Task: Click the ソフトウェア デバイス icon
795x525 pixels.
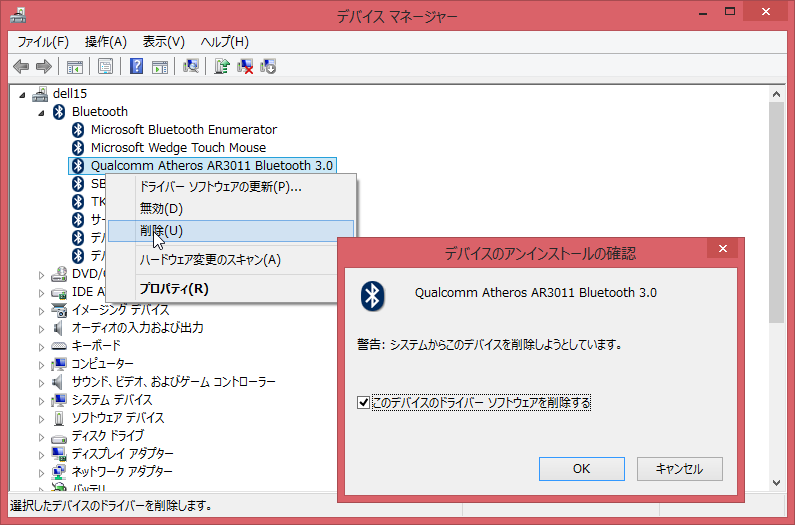Action: click(59, 418)
